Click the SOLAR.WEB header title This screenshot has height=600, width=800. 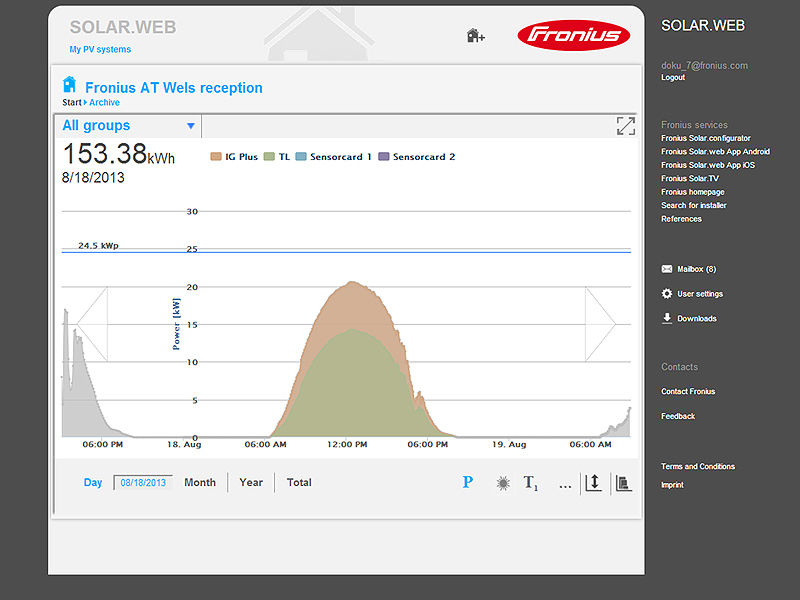[x=123, y=27]
